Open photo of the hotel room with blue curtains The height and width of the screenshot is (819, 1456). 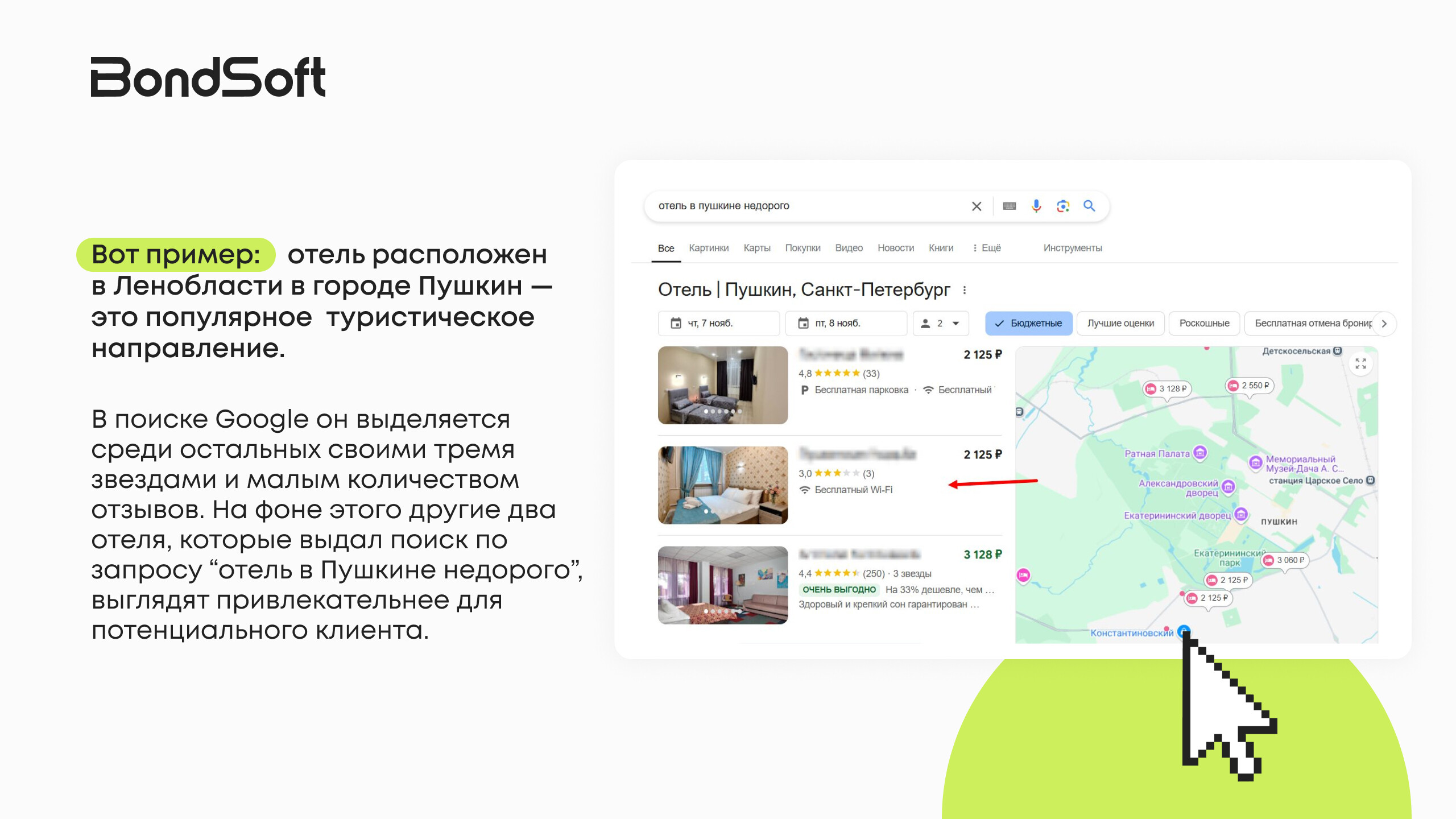(723, 485)
